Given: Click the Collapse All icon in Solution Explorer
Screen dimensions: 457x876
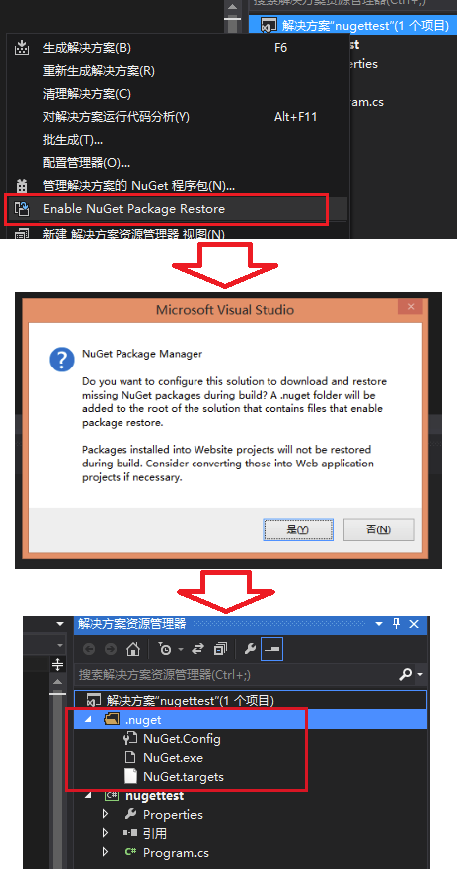Looking at the screenshot, I should [220, 649].
